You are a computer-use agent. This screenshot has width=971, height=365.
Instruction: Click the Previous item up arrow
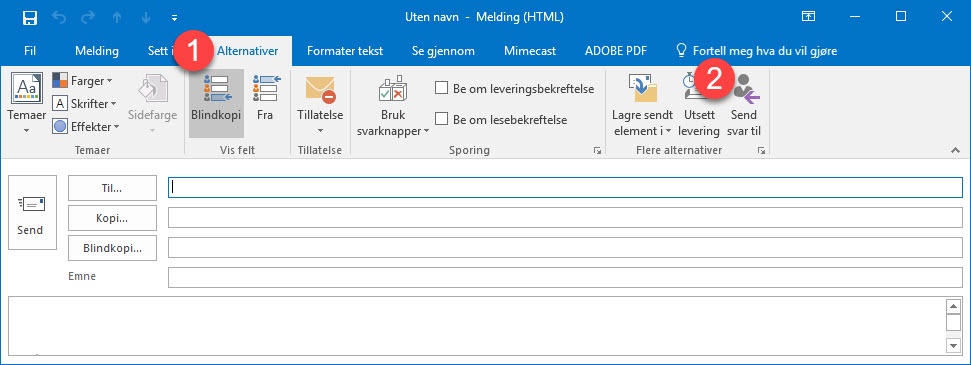(117, 17)
